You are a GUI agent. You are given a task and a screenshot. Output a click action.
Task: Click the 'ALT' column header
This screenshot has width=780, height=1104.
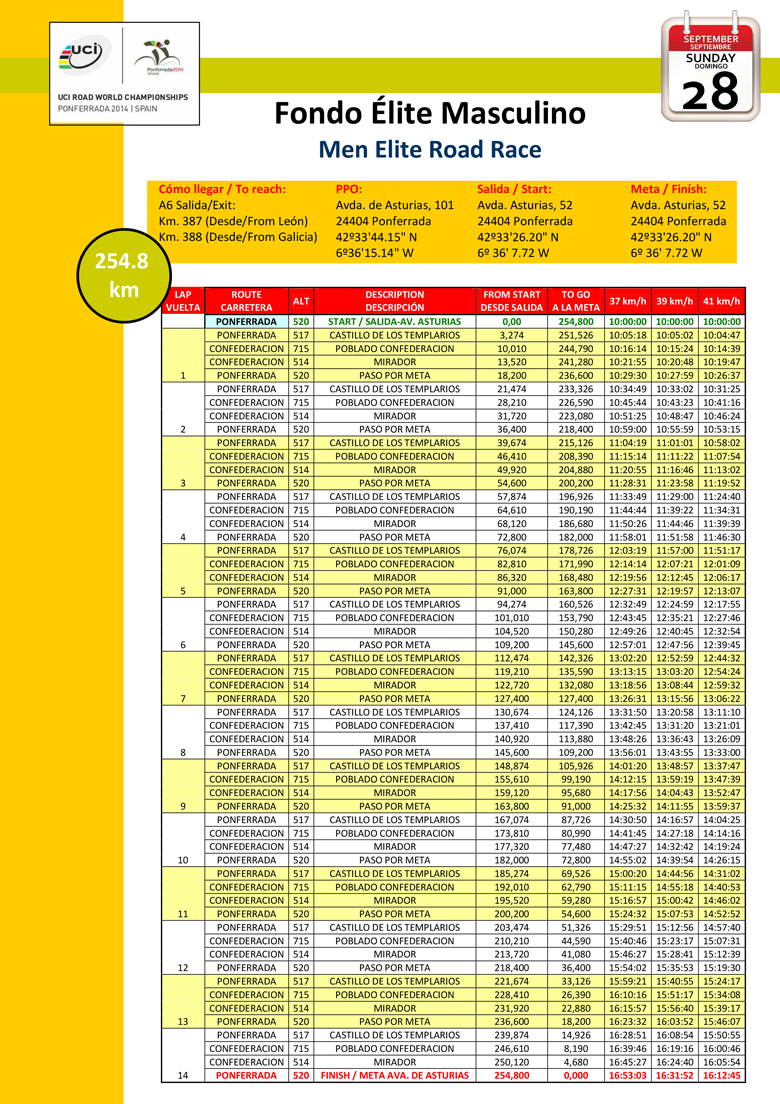point(301,301)
